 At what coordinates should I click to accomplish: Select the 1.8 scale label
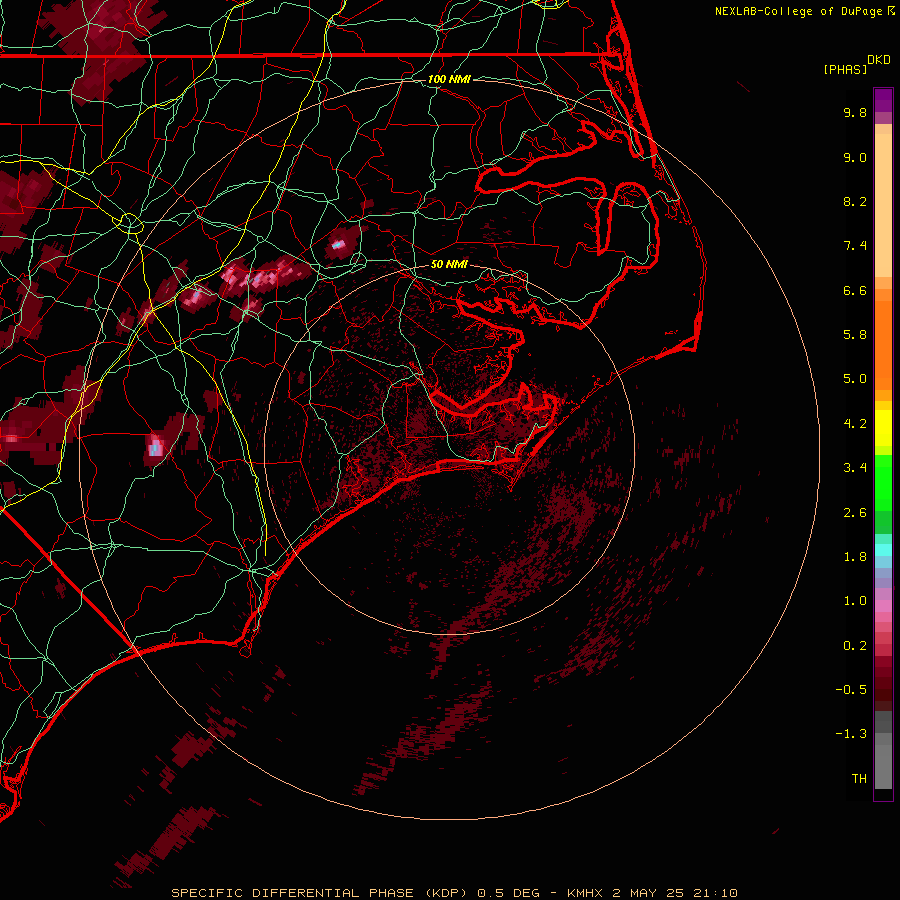(x=855, y=557)
